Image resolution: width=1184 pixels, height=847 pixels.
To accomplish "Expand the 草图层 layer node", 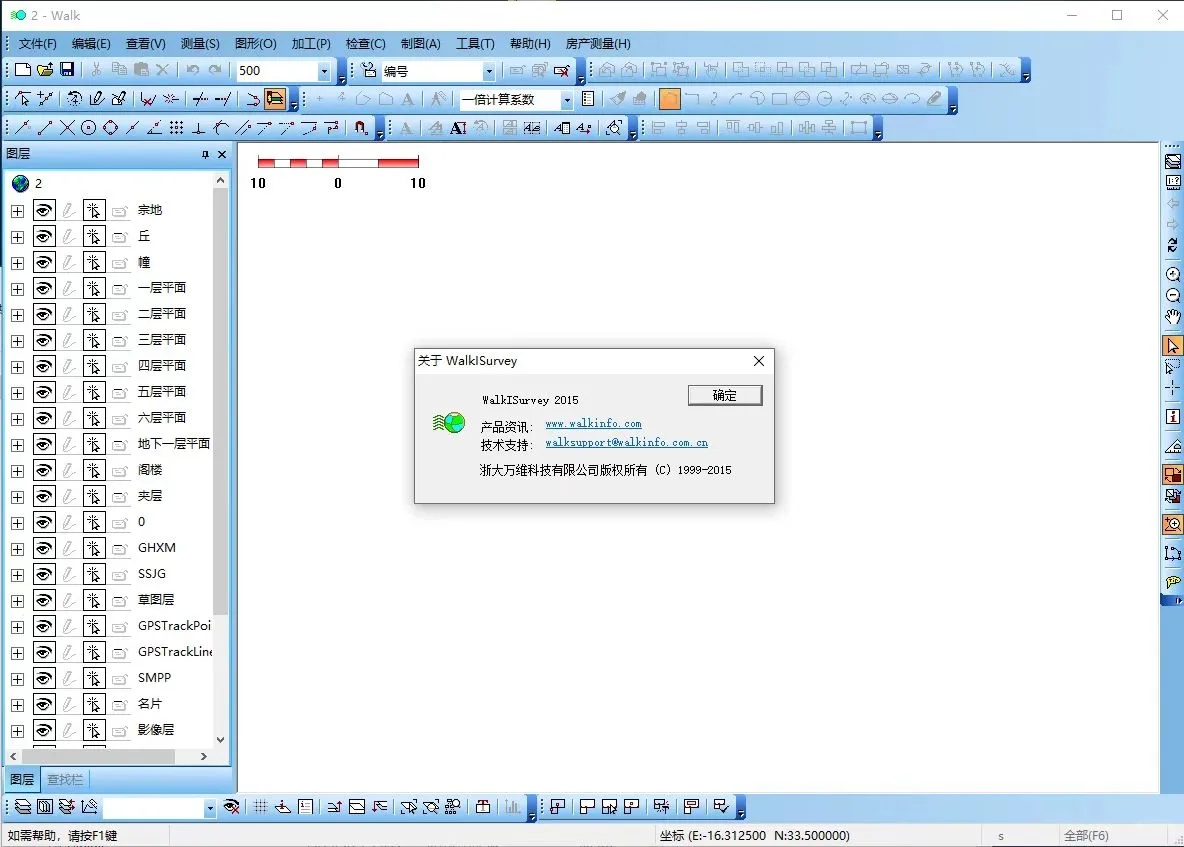I will coord(17,601).
